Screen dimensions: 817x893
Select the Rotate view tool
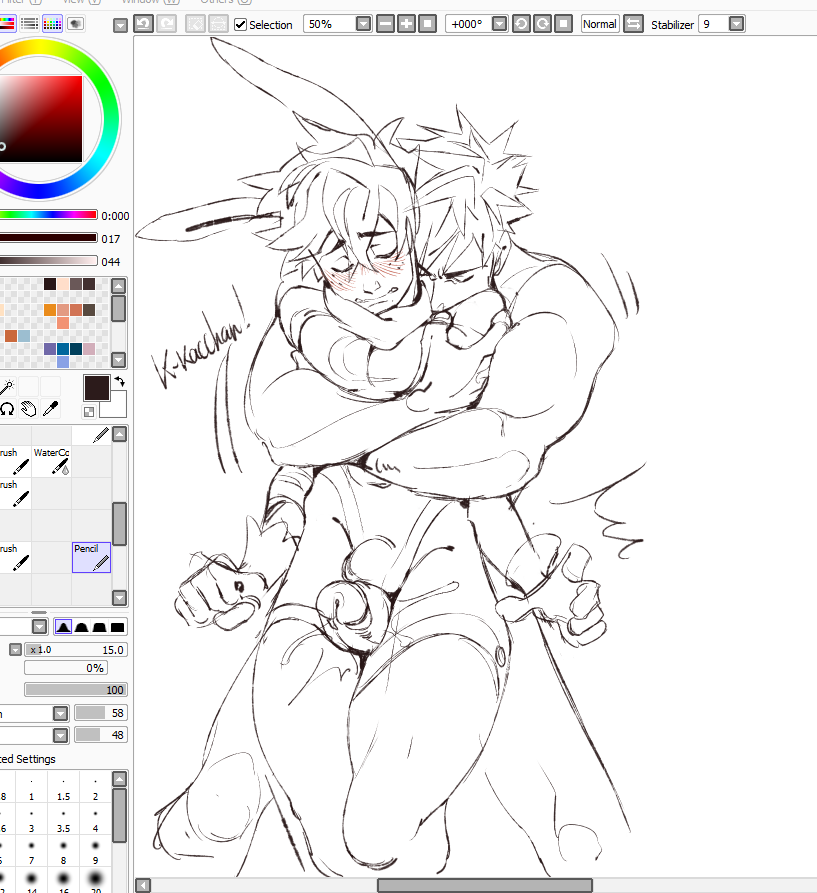coord(7,408)
